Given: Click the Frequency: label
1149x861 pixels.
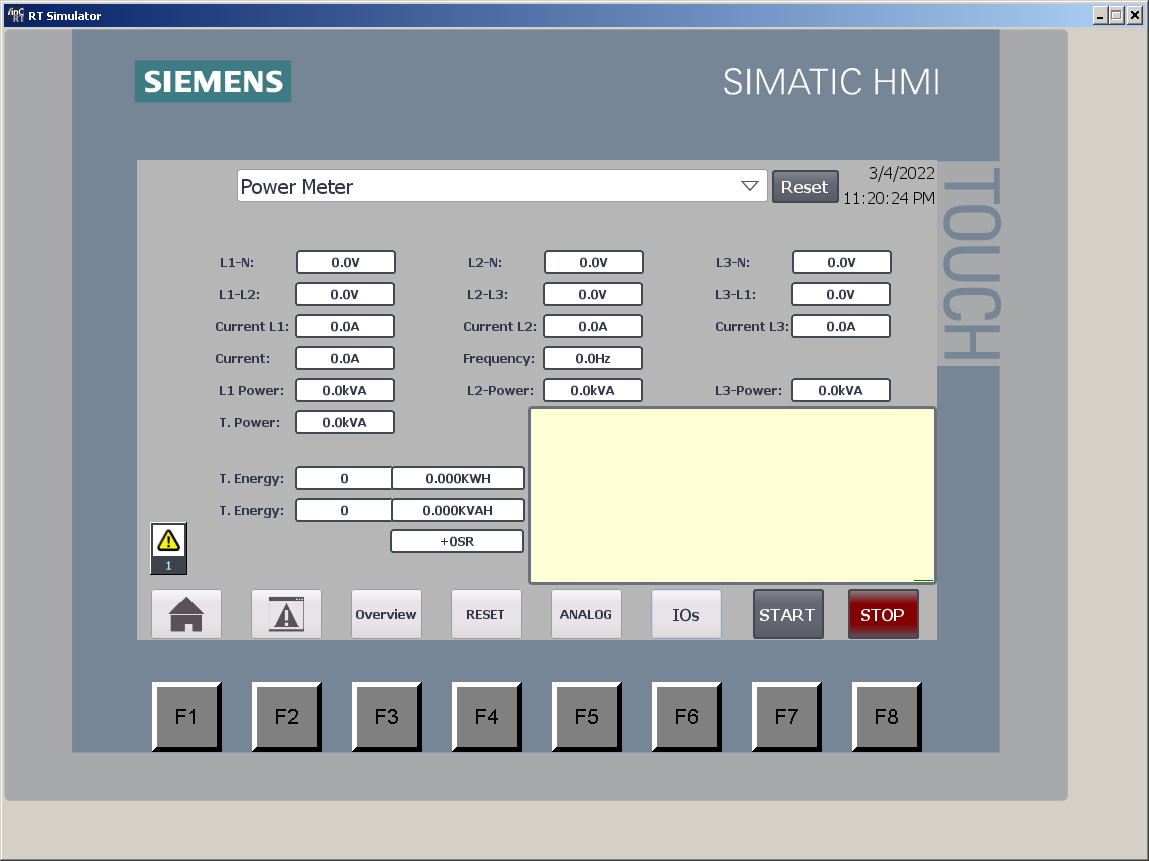Looking at the screenshot, I should tap(499, 358).
